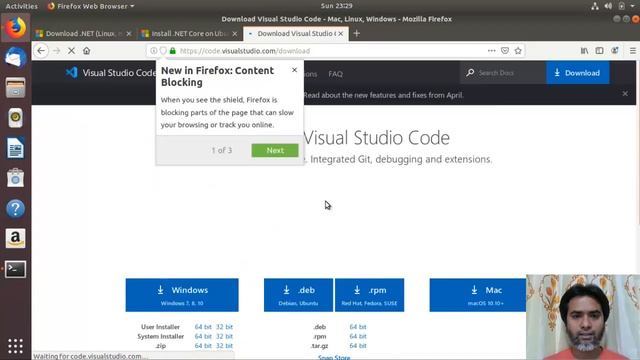Click 64 bit link for Linux .rpm
This screenshot has height=360, width=640.
tap(358, 336)
